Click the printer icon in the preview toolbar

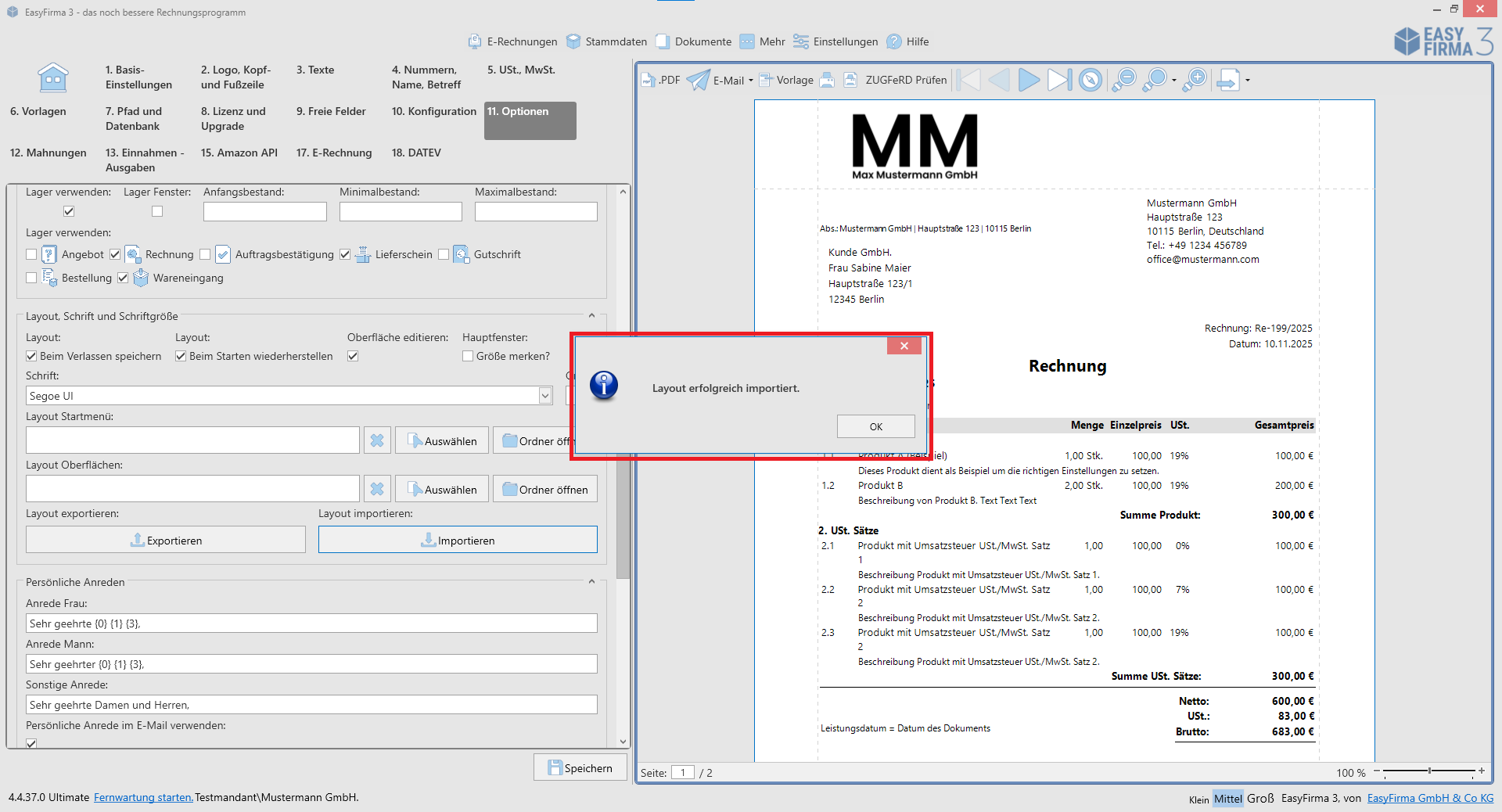[x=827, y=80]
